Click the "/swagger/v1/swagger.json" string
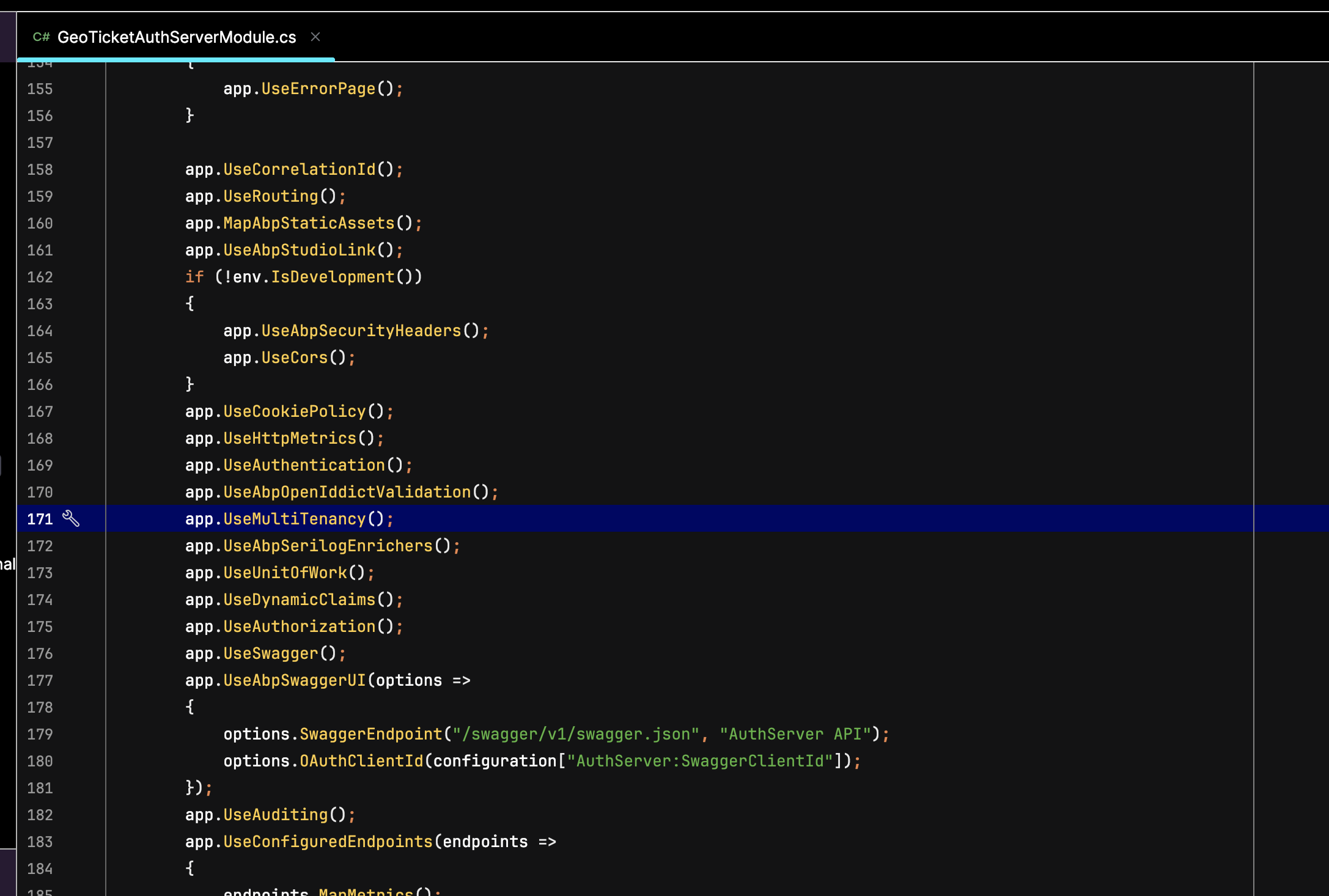 click(575, 734)
